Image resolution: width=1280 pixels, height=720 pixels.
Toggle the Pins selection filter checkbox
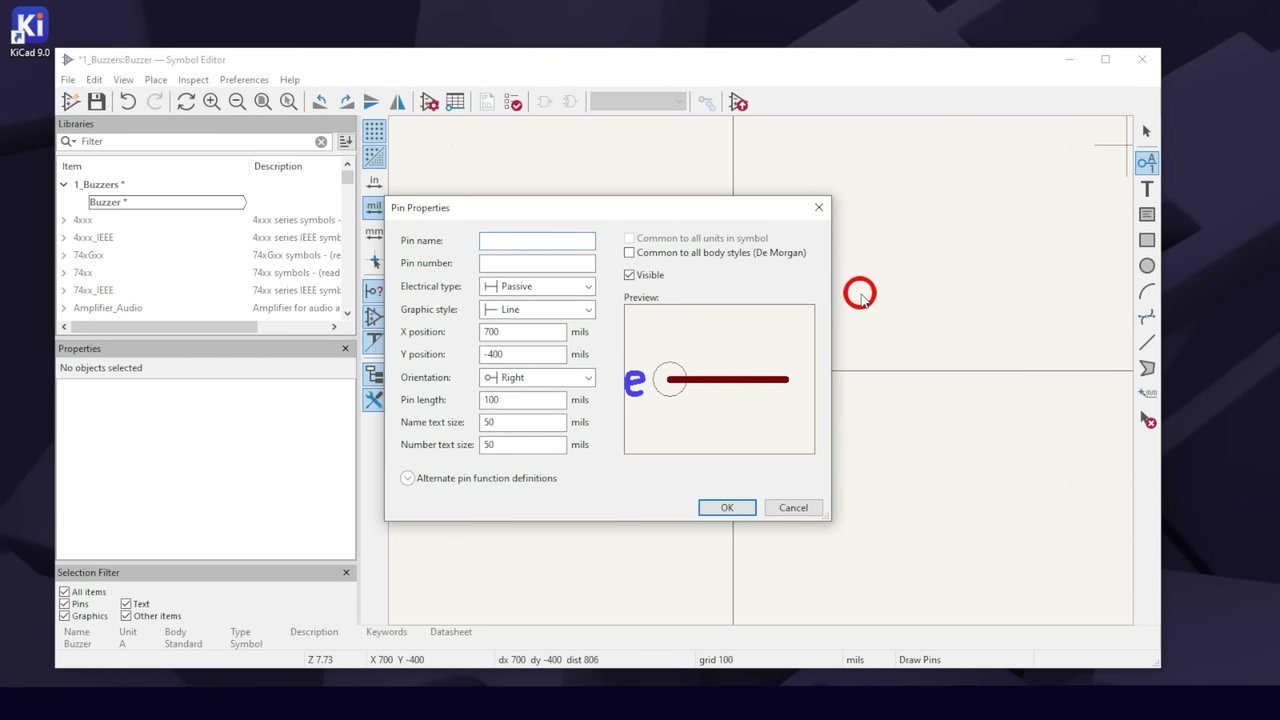(x=65, y=604)
